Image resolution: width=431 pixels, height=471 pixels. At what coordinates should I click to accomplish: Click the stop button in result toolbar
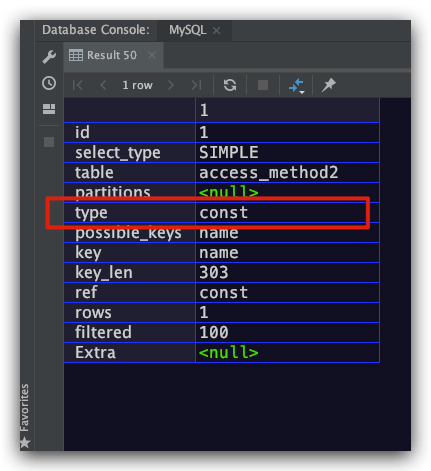(x=263, y=85)
